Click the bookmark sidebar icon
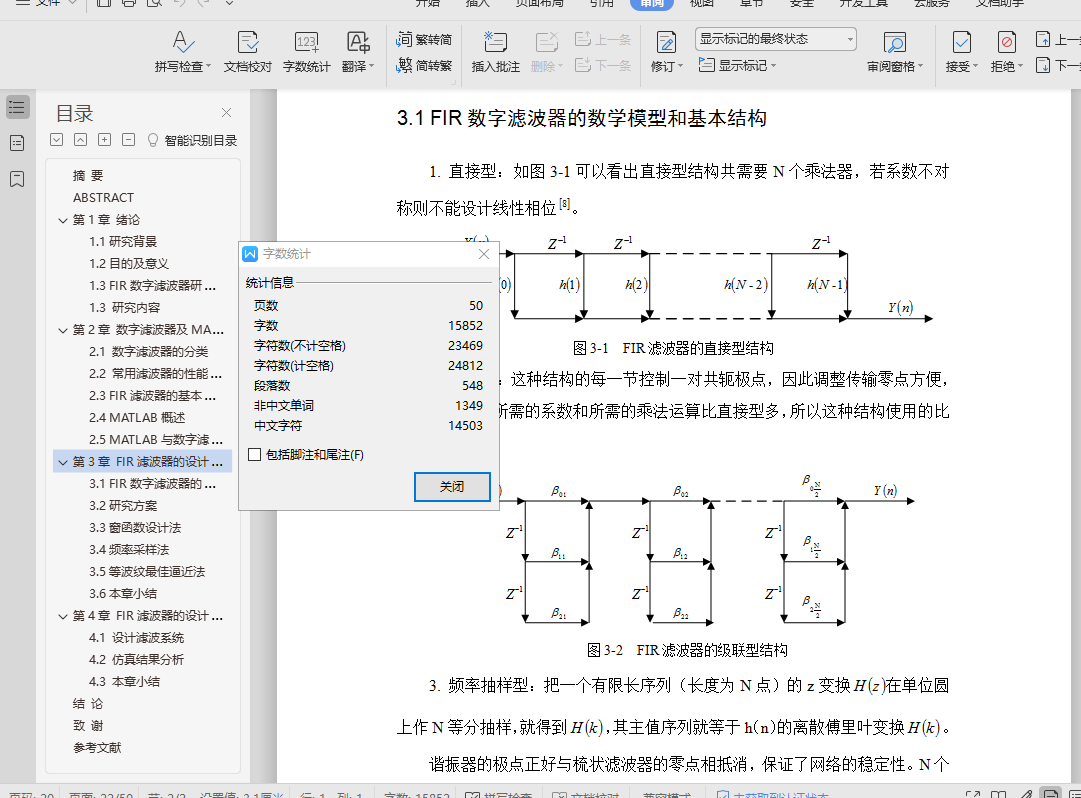Image resolution: width=1081 pixels, height=798 pixels. tap(17, 179)
